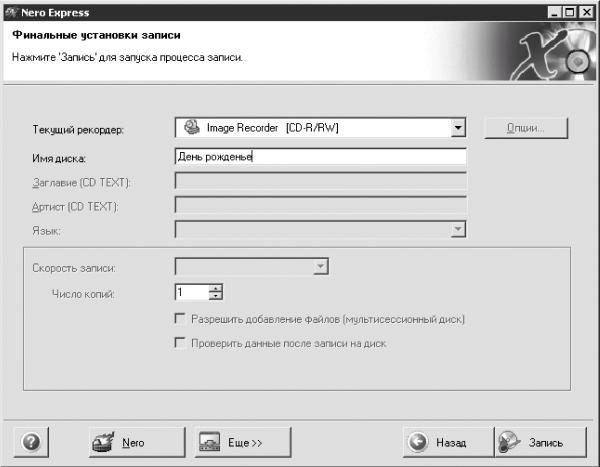Screen dimensions: 600x467
Task: Maximize the Nero Express window
Action: 569,13
